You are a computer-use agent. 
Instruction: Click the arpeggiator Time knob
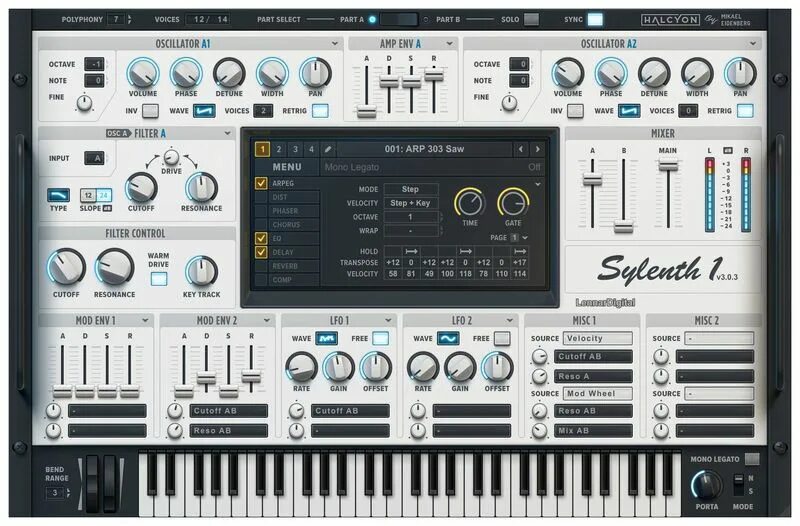click(470, 203)
